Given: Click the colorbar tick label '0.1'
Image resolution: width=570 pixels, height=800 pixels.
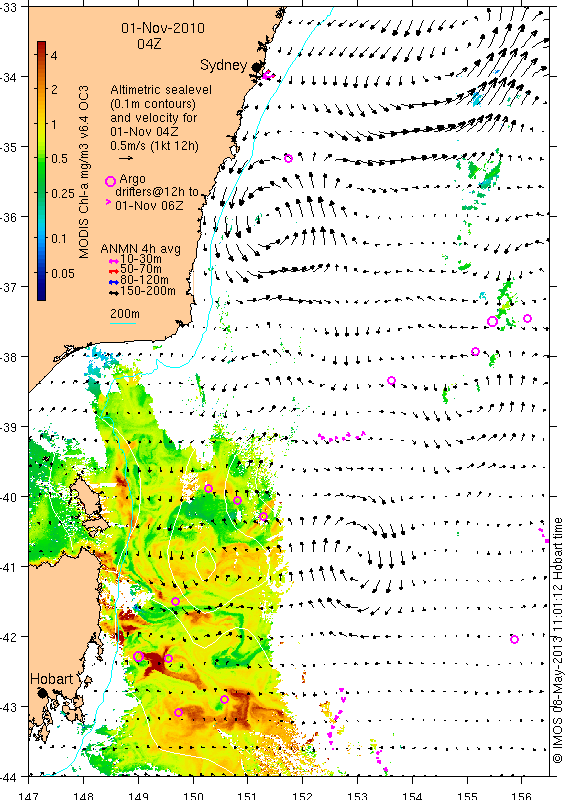Looking at the screenshot, I should tap(59, 238).
